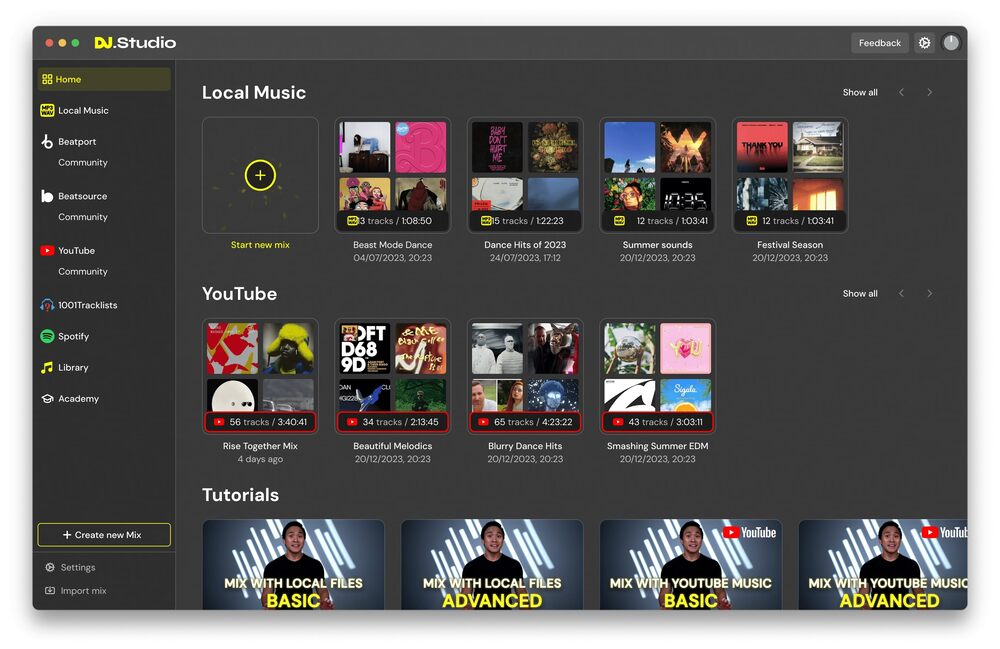1000x649 pixels.
Task: Click Import mix in sidebar
Action: click(x=83, y=591)
